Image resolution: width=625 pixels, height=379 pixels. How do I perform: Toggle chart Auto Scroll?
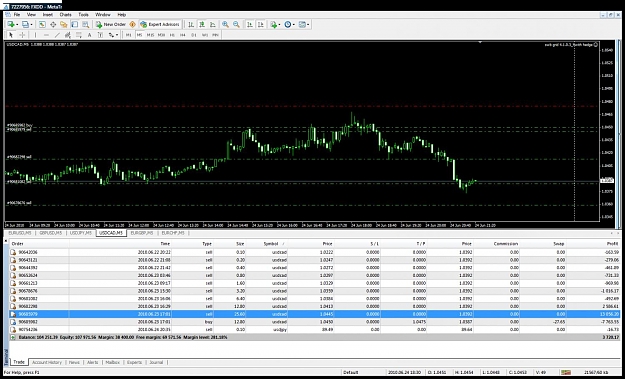tap(250, 24)
